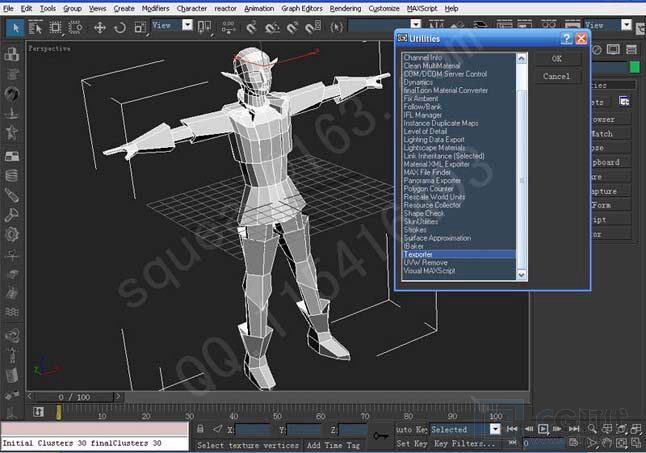The height and width of the screenshot is (453, 646).
Task: Select Level of Detail utility
Action: point(459,131)
